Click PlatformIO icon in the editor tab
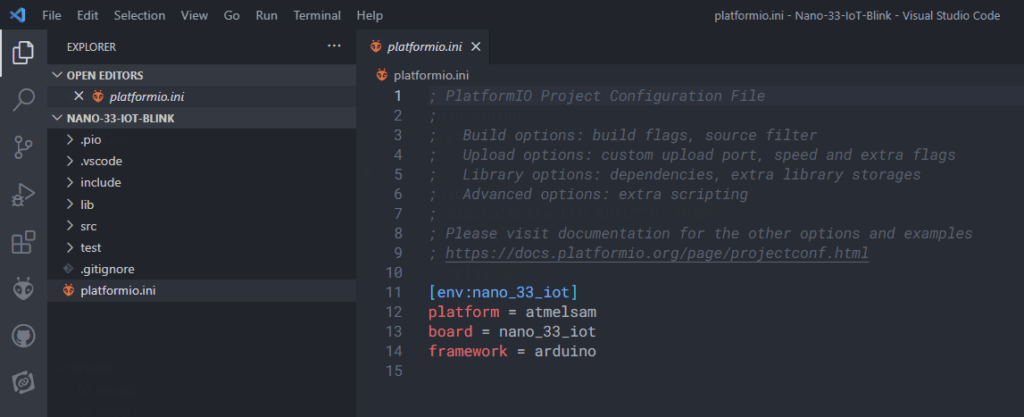Screen dimensions: 1024x417 click(x=376, y=46)
